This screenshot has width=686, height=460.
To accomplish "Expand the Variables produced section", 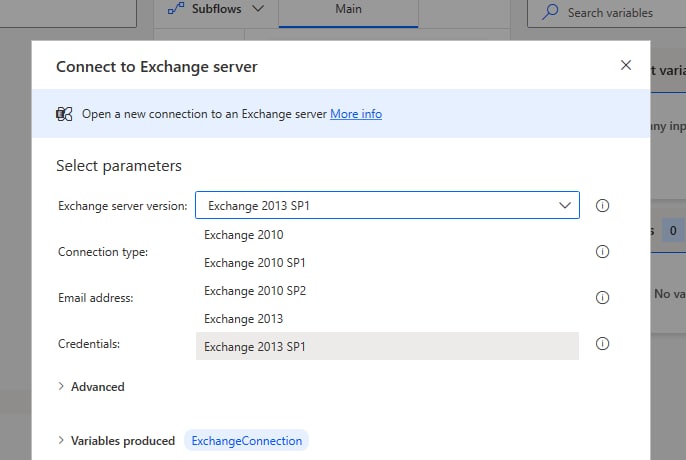I will [116, 441].
